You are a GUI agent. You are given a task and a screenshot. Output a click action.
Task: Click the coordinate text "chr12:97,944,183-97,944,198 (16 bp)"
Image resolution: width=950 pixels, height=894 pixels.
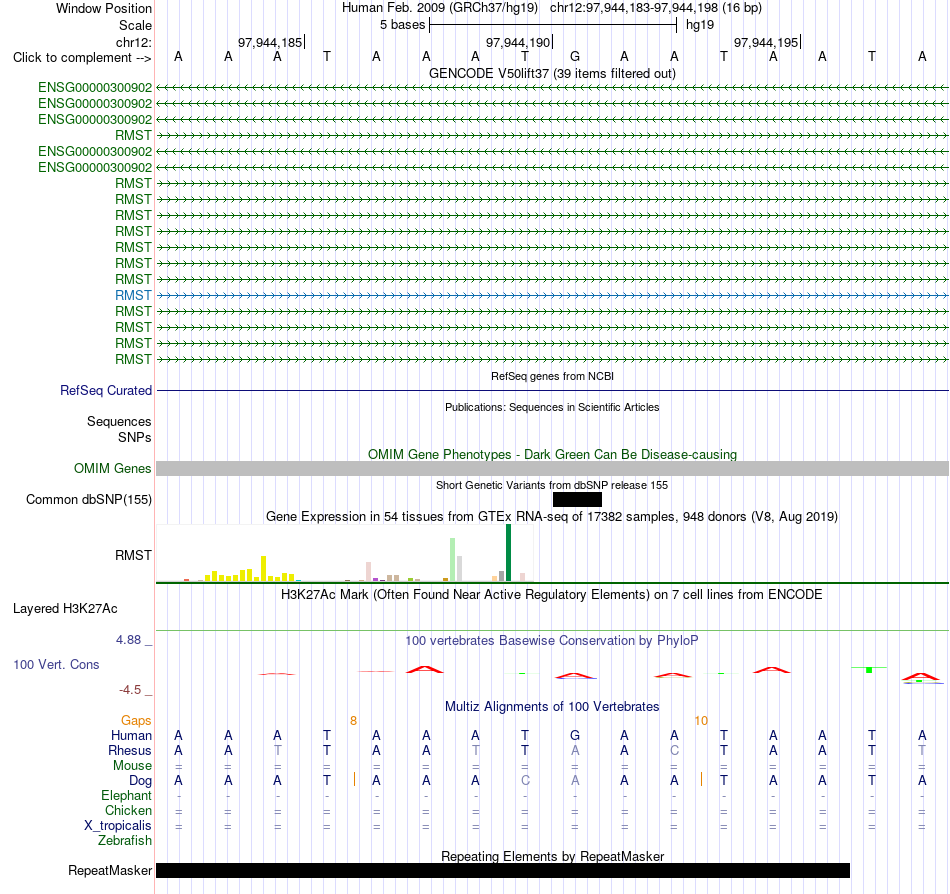pos(656,8)
